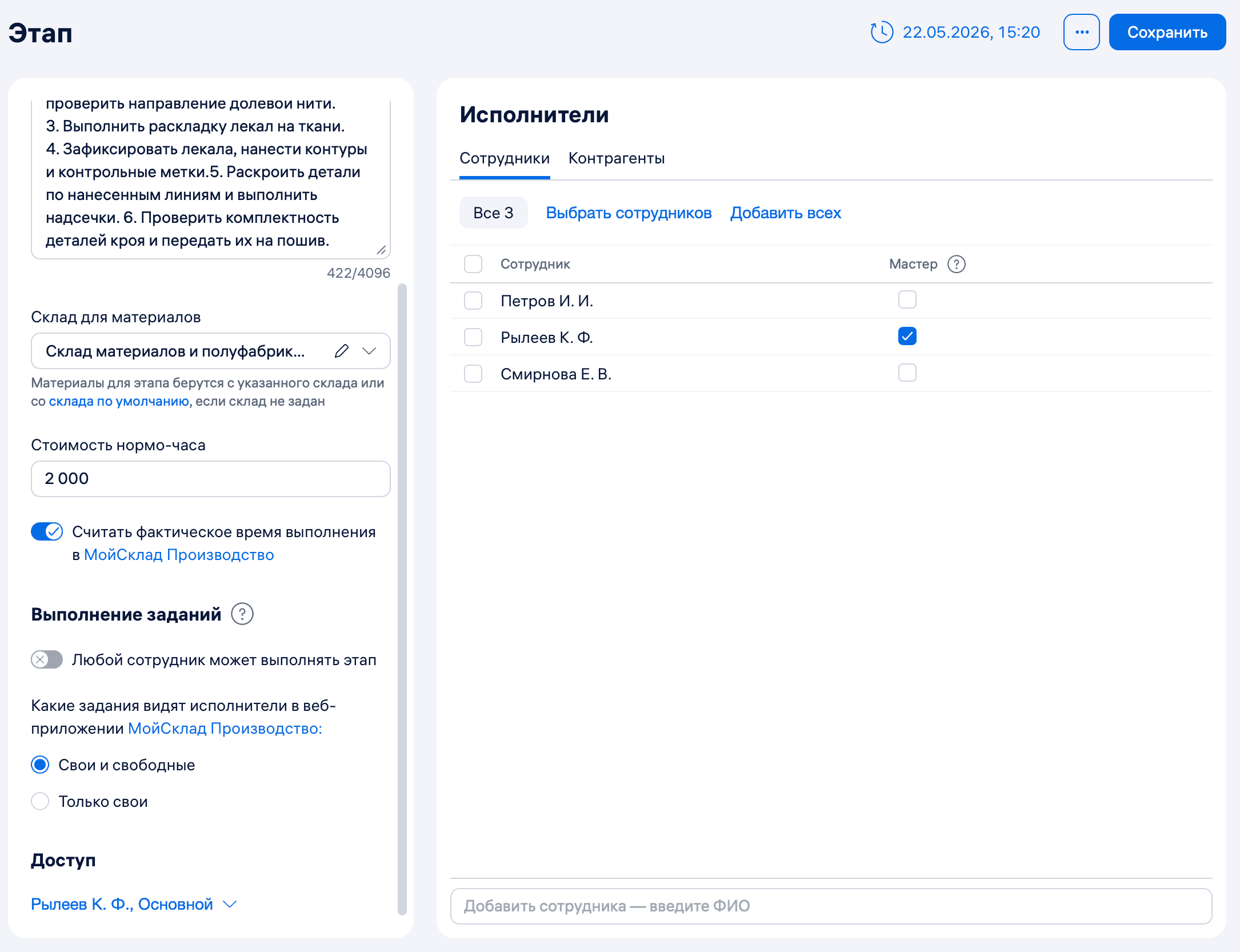Select the Свои и свободные radio option
This screenshot has height=952, width=1240.
pyautogui.click(x=40, y=765)
